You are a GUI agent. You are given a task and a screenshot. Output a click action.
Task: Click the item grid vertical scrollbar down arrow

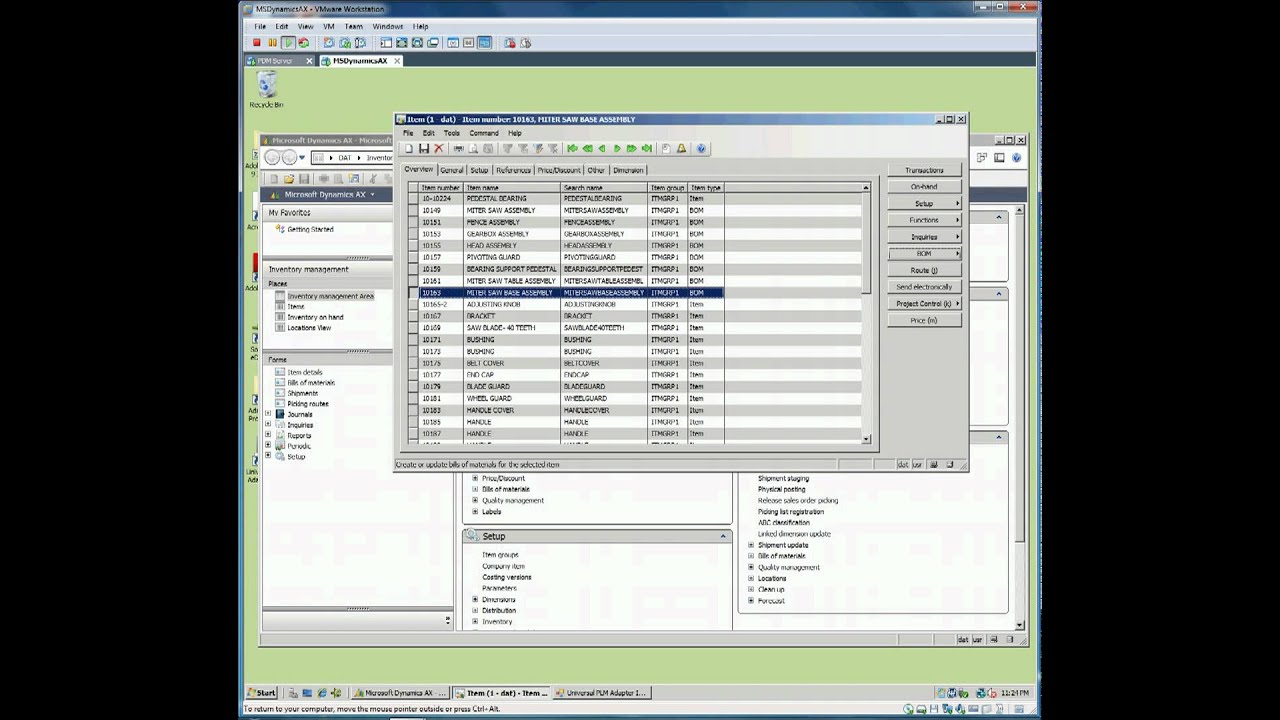point(866,438)
